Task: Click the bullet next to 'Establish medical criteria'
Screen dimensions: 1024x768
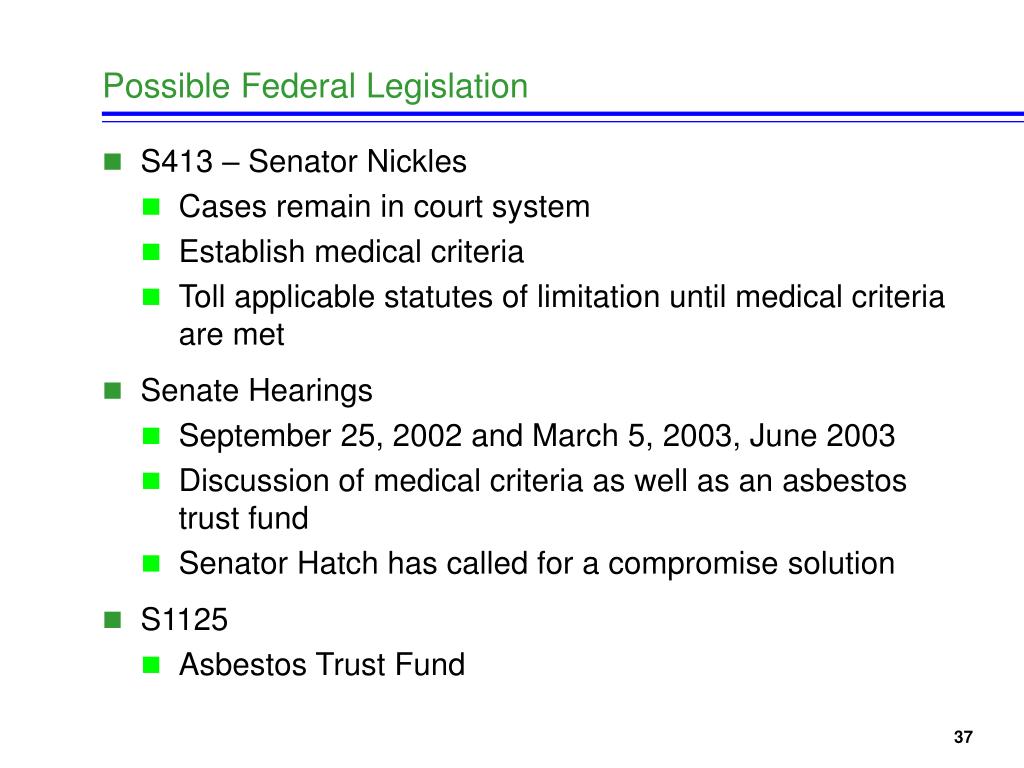Action: coord(151,252)
